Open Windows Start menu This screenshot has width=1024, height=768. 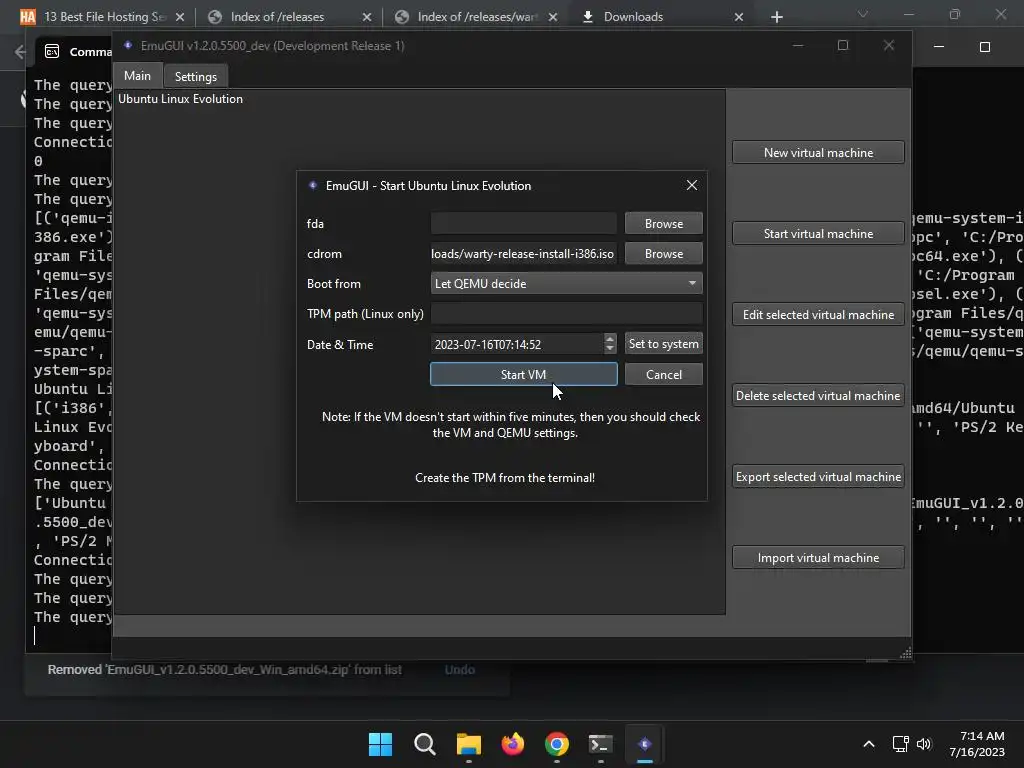380,744
